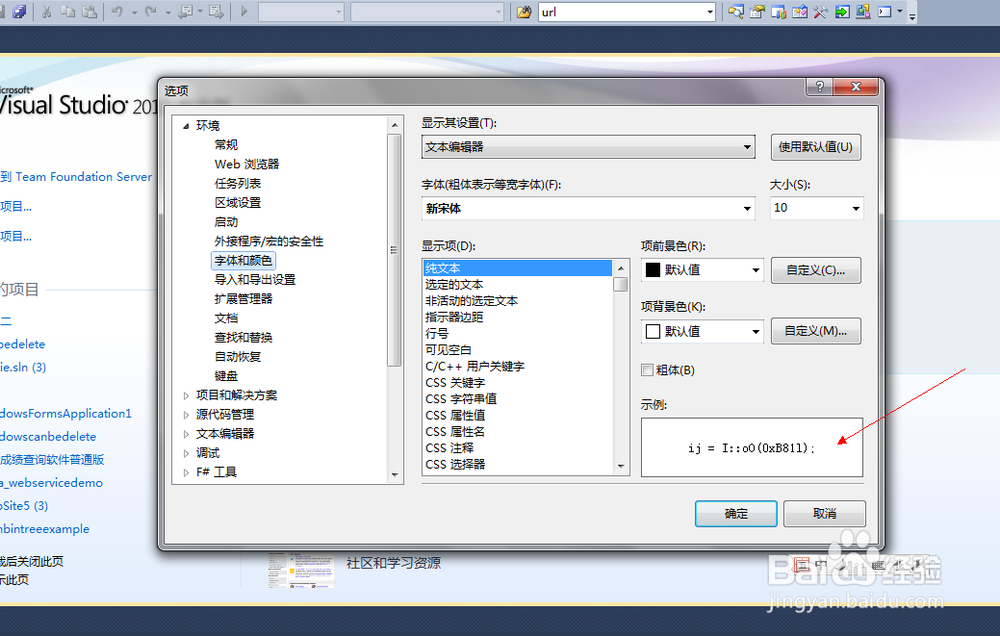Click the Start Debugging play icon
Screen dimensions: 1000x636
(244, 11)
